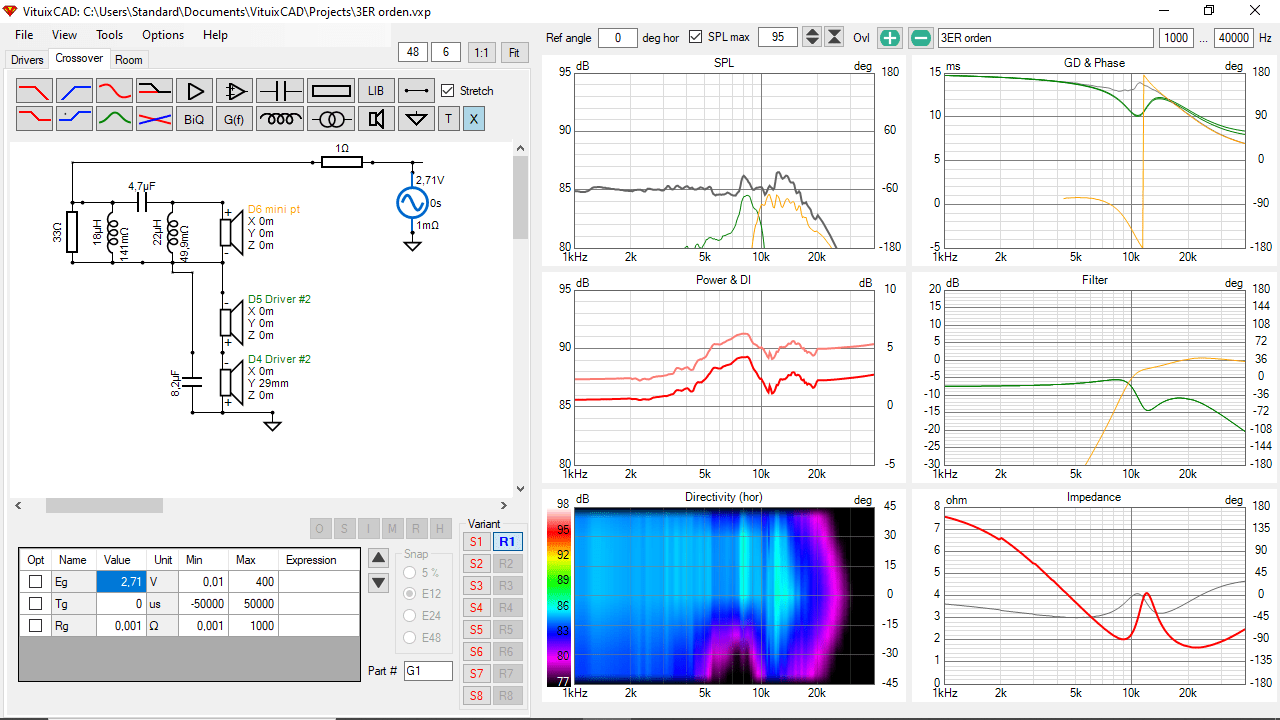Open the View menu
1280x720 pixels.
(64, 35)
